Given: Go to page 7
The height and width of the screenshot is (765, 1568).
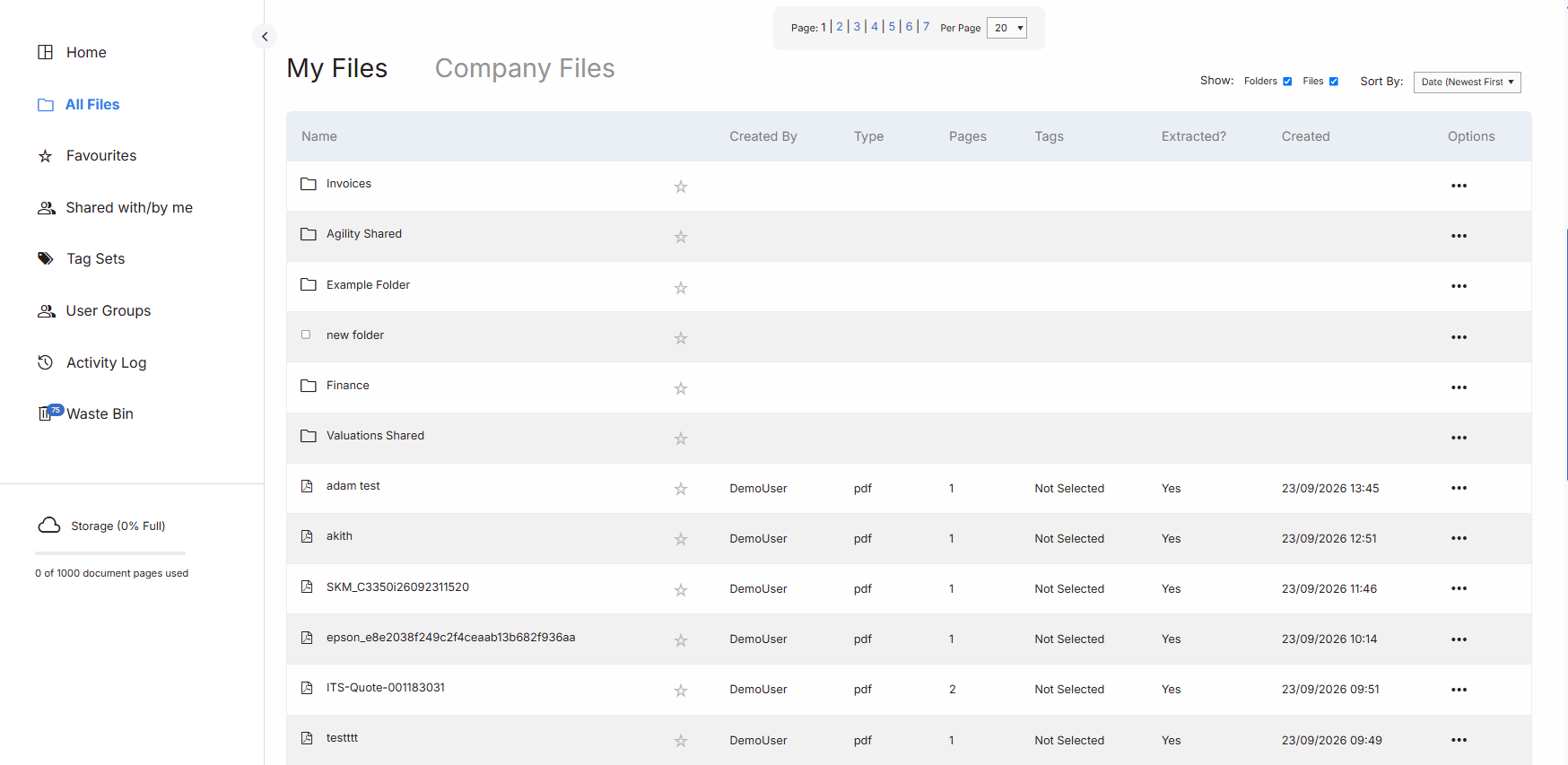Looking at the screenshot, I should (927, 27).
